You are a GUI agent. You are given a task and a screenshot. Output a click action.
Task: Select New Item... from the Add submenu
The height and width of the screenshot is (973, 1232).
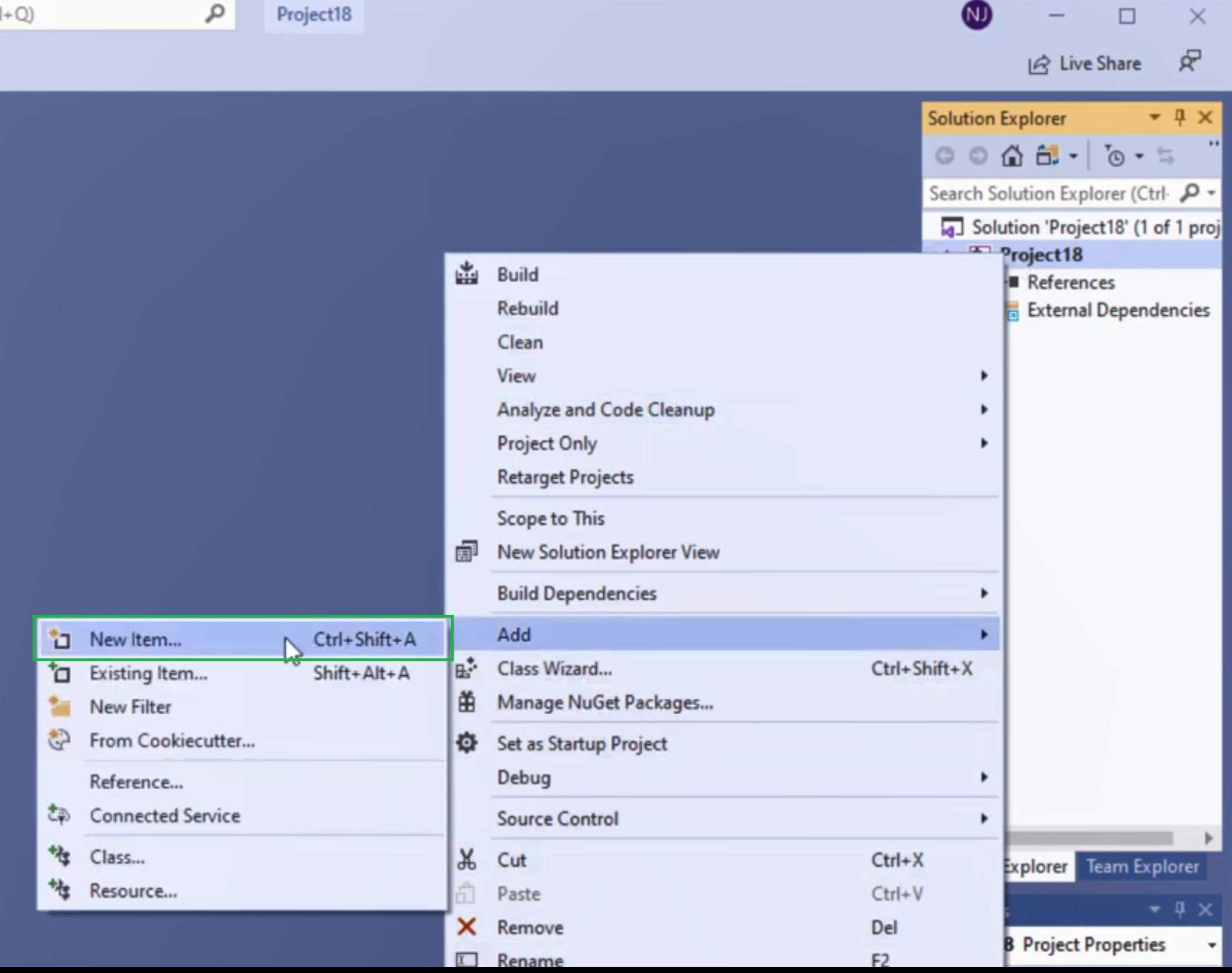[x=135, y=639]
